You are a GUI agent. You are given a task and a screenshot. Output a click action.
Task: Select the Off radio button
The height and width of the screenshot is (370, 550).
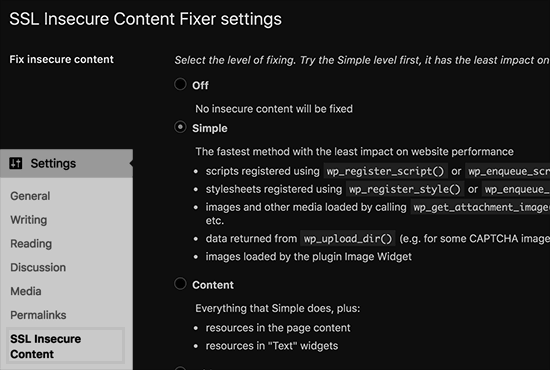pos(180,84)
